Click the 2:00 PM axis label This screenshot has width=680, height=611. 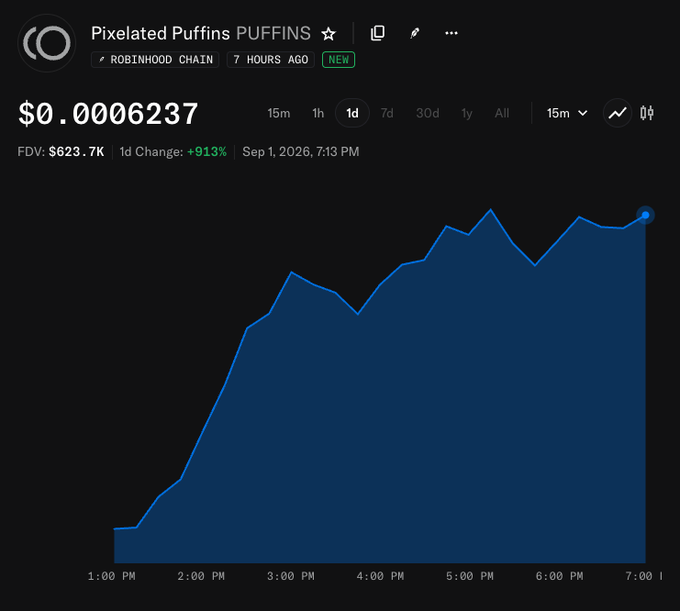click(x=201, y=576)
